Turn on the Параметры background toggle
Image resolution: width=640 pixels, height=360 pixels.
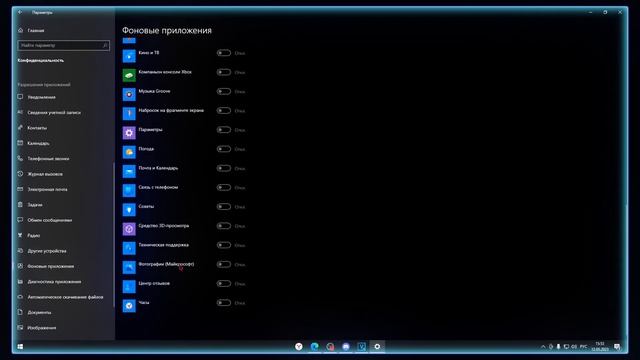[x=224, y=130]
